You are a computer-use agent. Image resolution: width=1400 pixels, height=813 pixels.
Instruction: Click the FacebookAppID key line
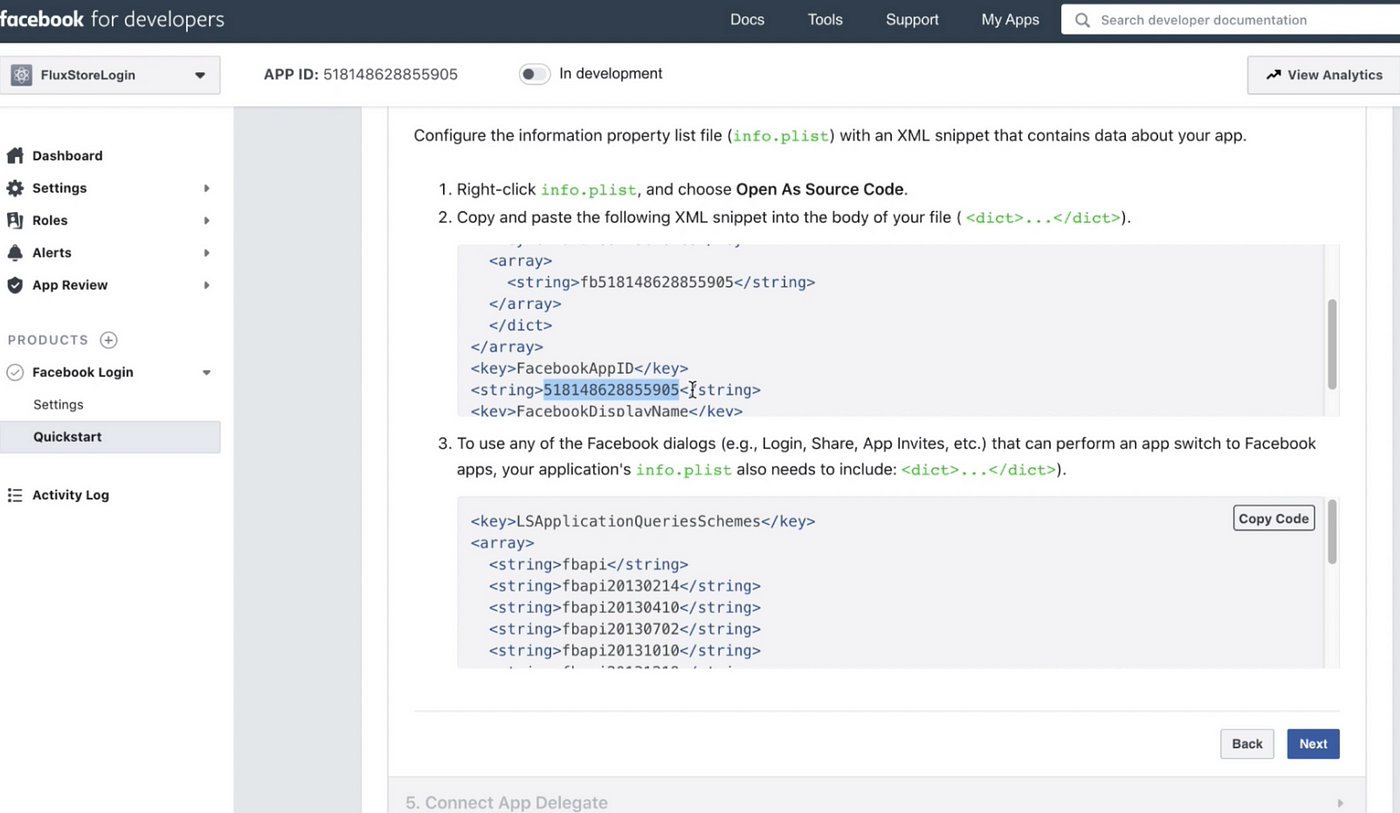579,368
